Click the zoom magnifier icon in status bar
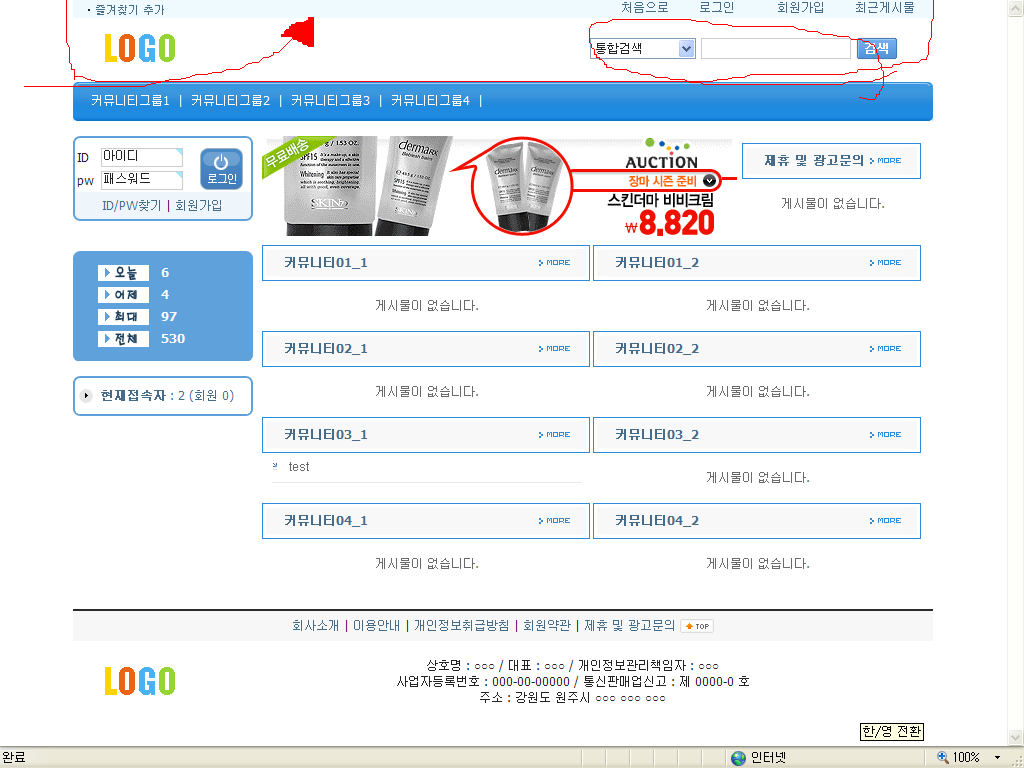This screenshot has height=768, width=1024. click(x=942, y=758)
